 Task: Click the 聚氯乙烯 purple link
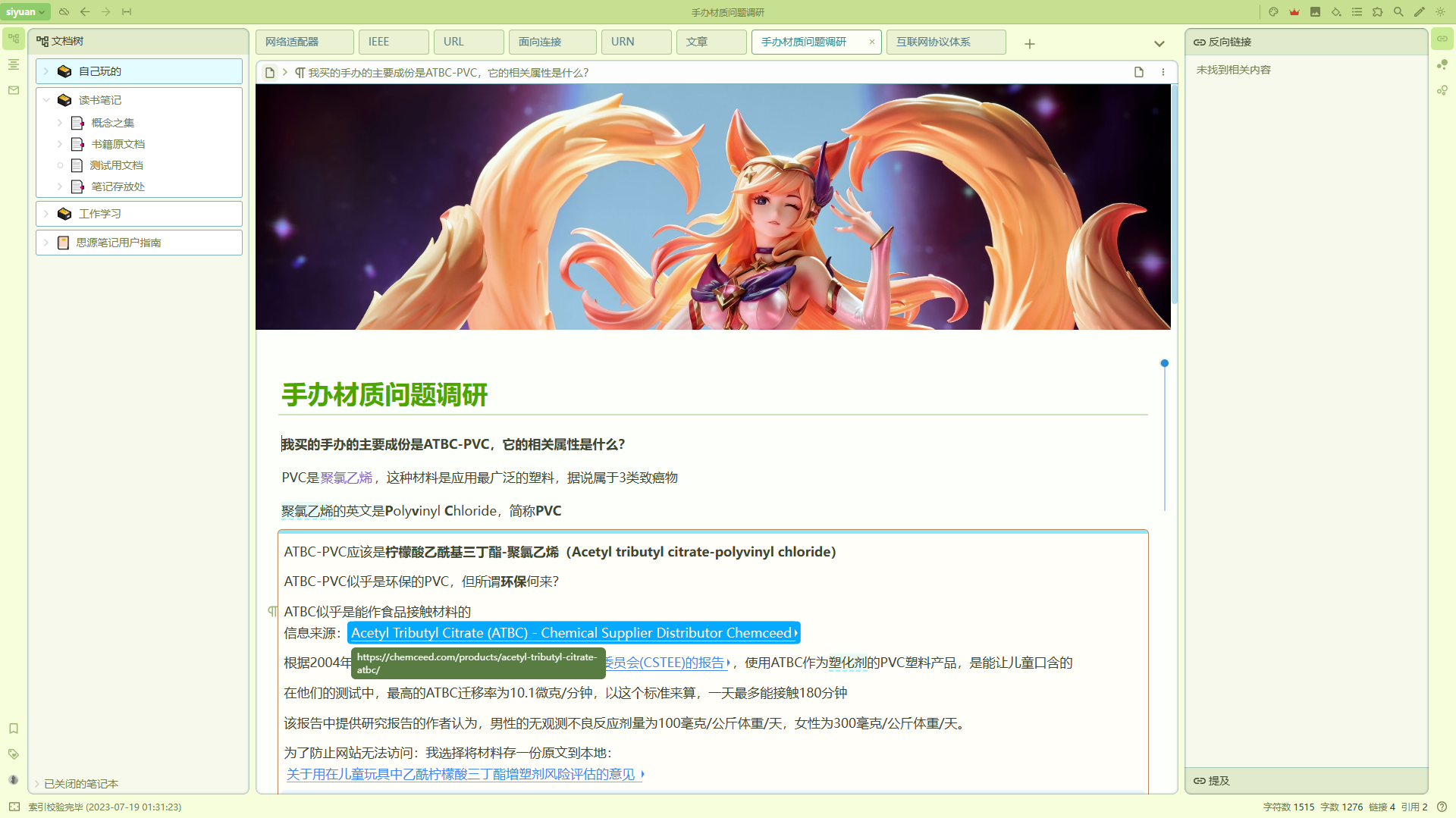pyautogui.click(x=347, y=478)
